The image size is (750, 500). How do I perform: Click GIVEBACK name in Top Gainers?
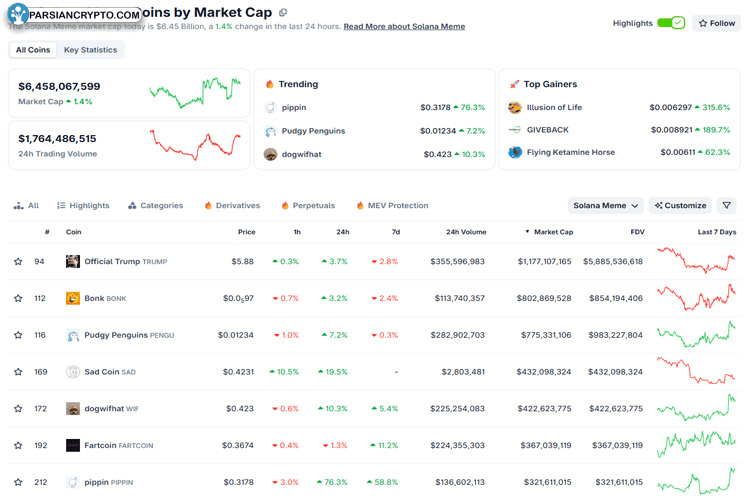point(548,130)
